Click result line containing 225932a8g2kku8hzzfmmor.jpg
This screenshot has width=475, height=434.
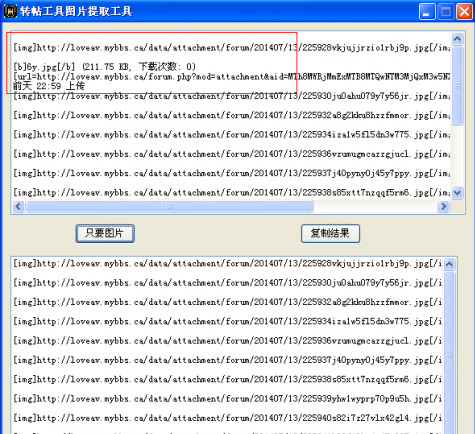pyautogui.click(x=227, y=302)
